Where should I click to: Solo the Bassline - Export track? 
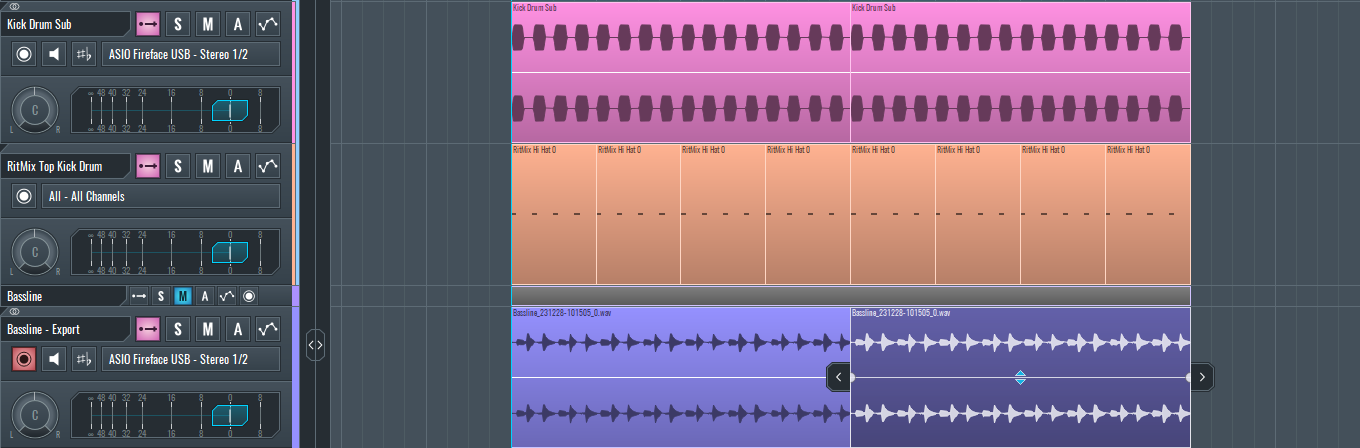coord(177,329)
